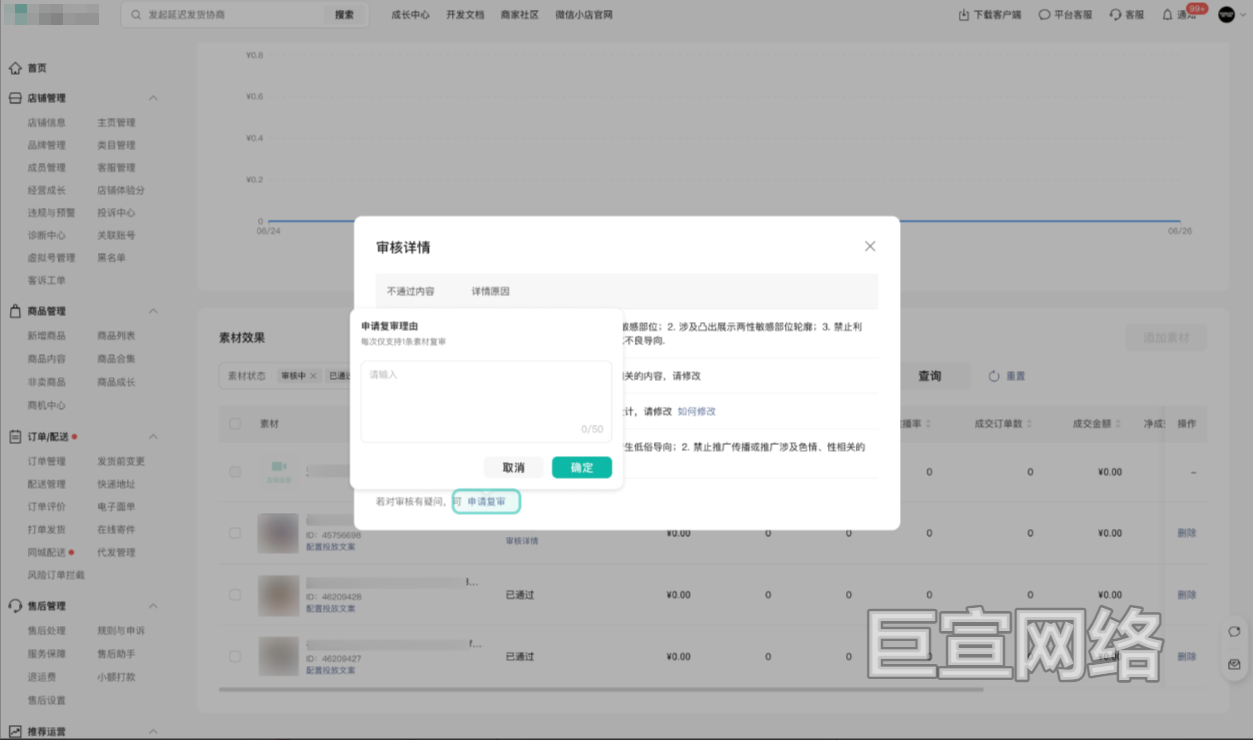Close the 审核详情 dialog
This screenshot has width=1253, height=740.
[x=870, y=246]
